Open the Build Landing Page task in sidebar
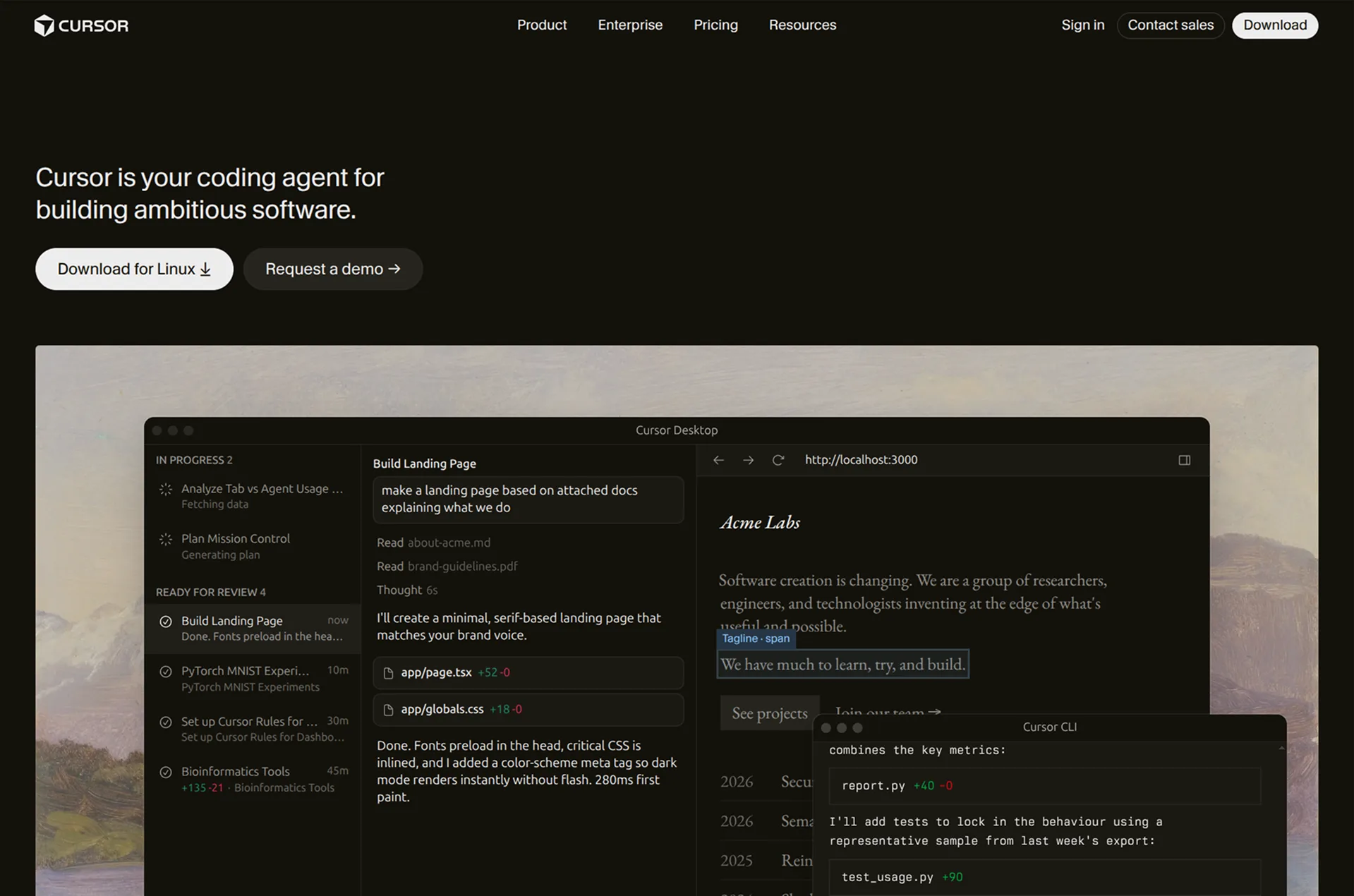The width and height of the screenshot is (1354, 896). [253, 628]
